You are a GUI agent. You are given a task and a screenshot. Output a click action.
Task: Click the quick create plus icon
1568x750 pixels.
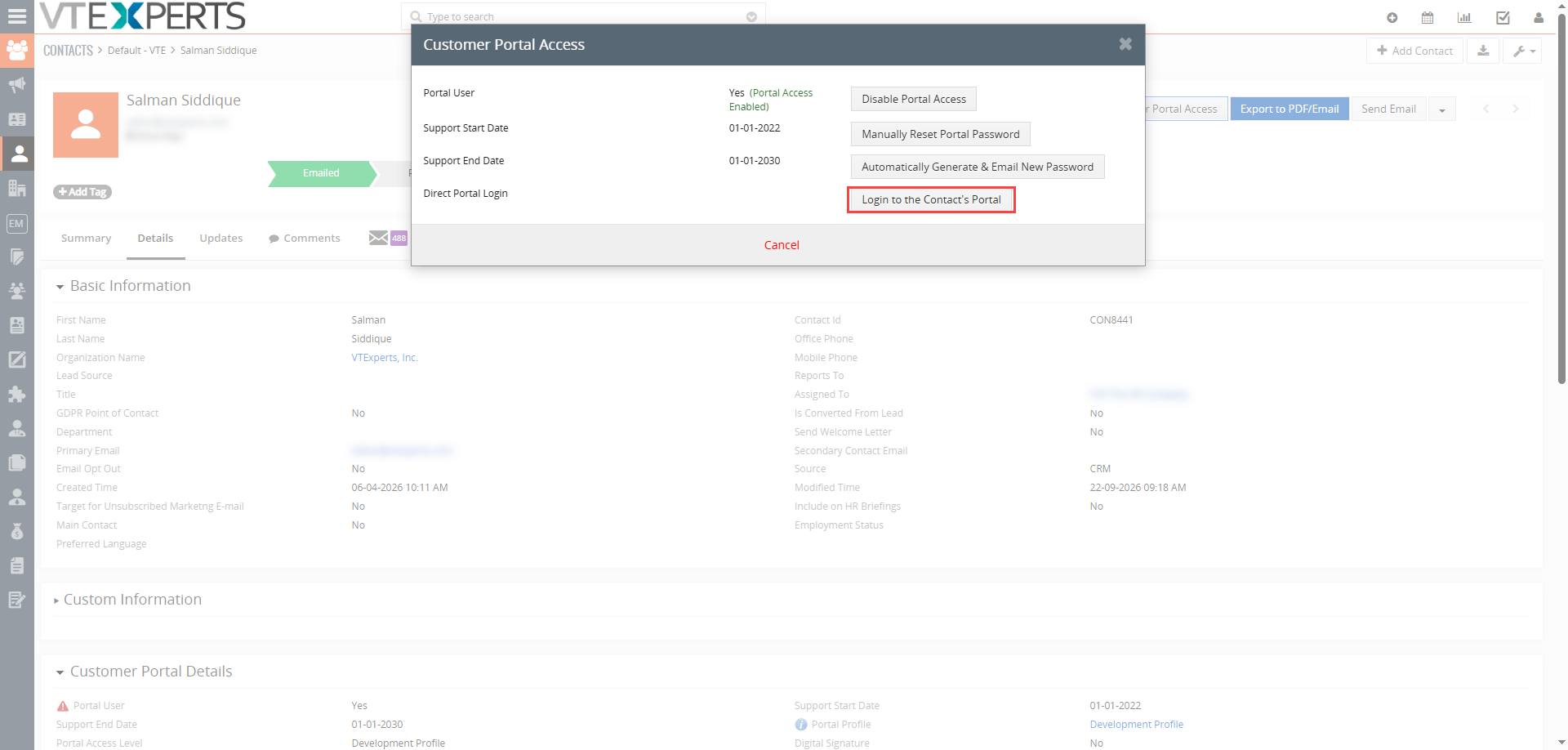(1392, 17)
